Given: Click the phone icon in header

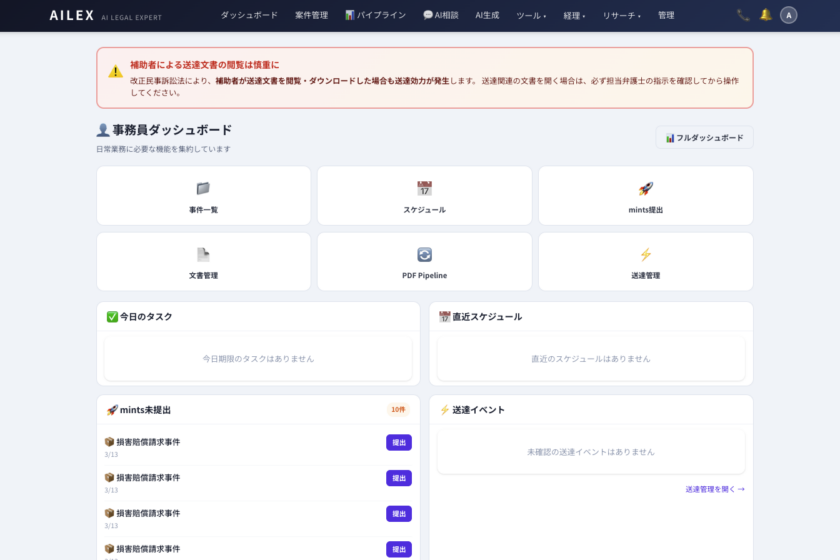Looking at the screenshot, I should tap(742, 15).
